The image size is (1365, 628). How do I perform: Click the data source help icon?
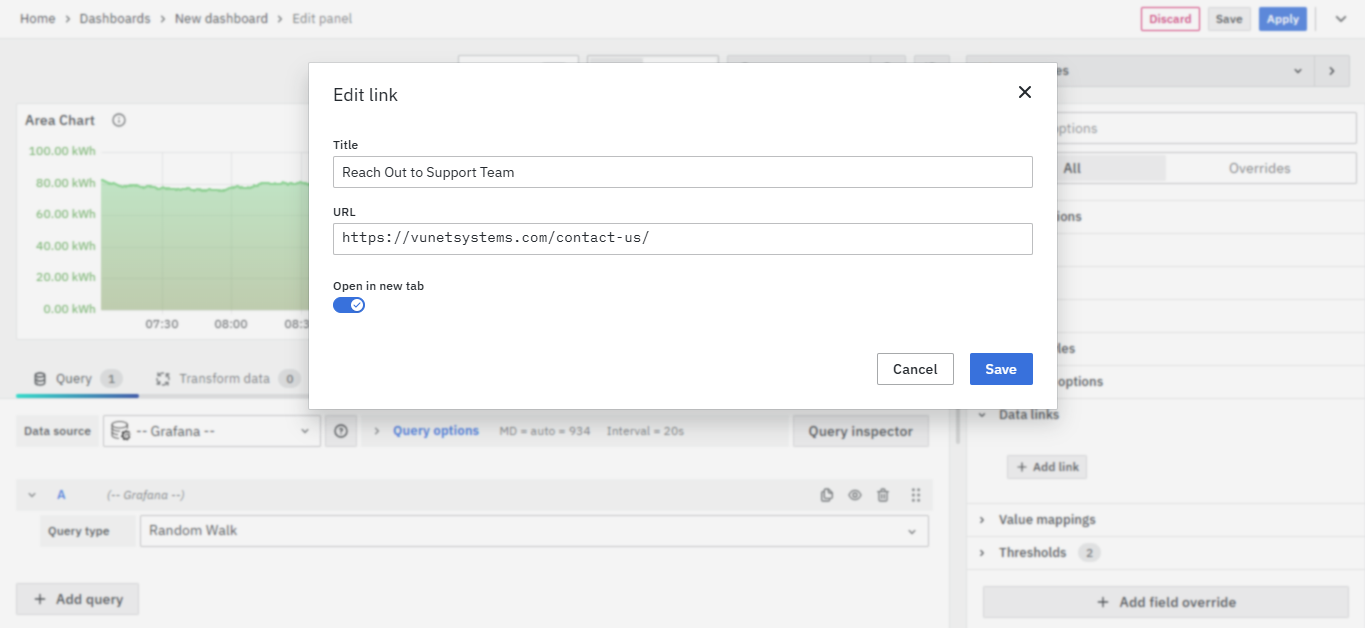pos(341,431)
